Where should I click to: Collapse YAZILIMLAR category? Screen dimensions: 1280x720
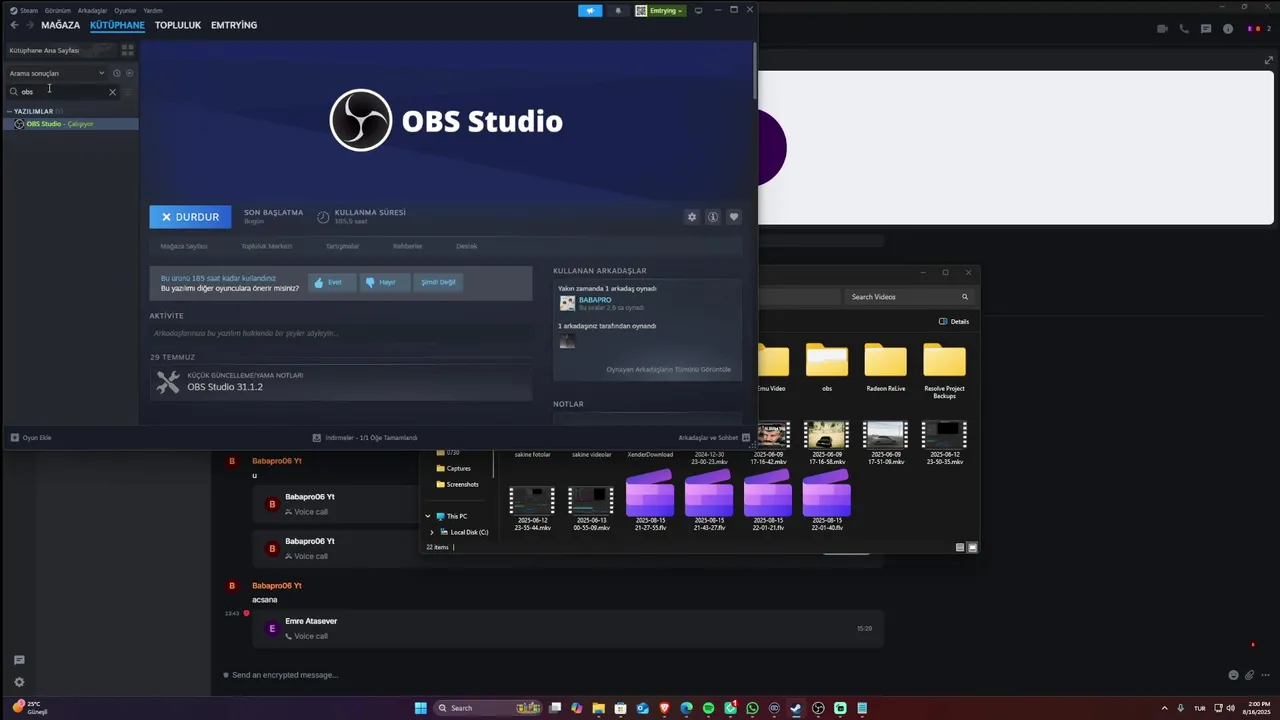coord(9,111)
